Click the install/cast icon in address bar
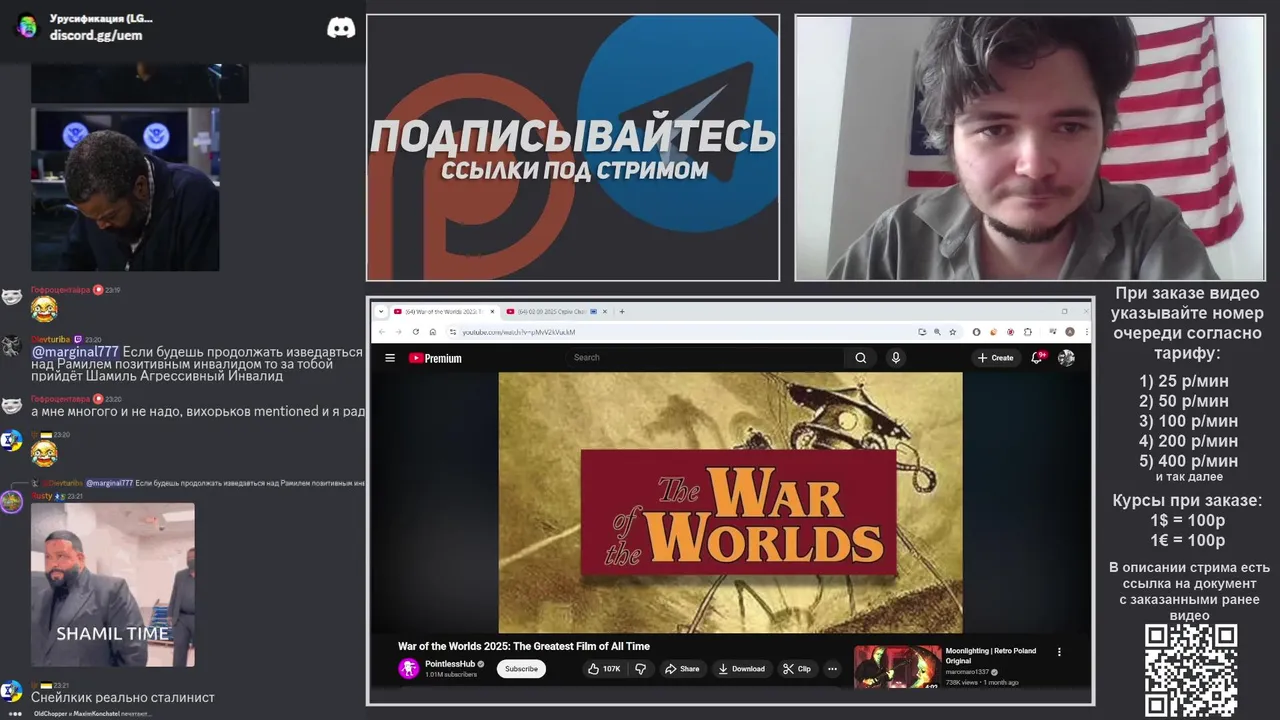Viewport: 1280px width, 720px height. pyautogui.click(x=922, y=332)
